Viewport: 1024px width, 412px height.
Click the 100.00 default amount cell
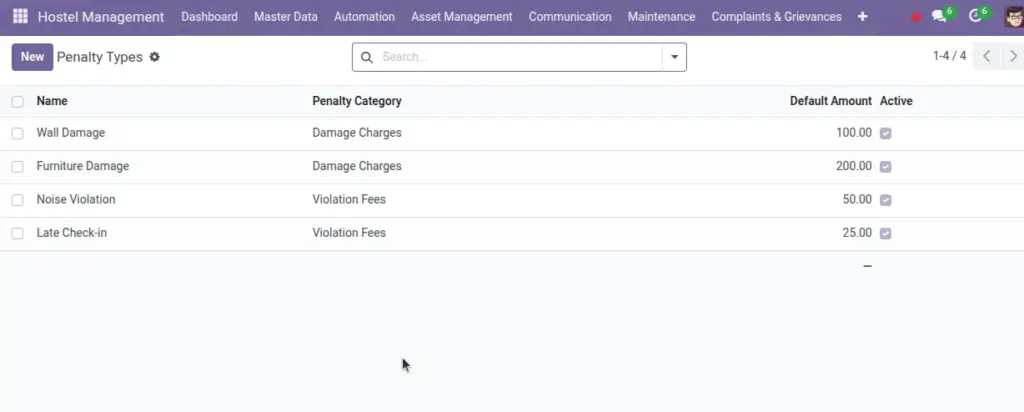pos(854,133)
